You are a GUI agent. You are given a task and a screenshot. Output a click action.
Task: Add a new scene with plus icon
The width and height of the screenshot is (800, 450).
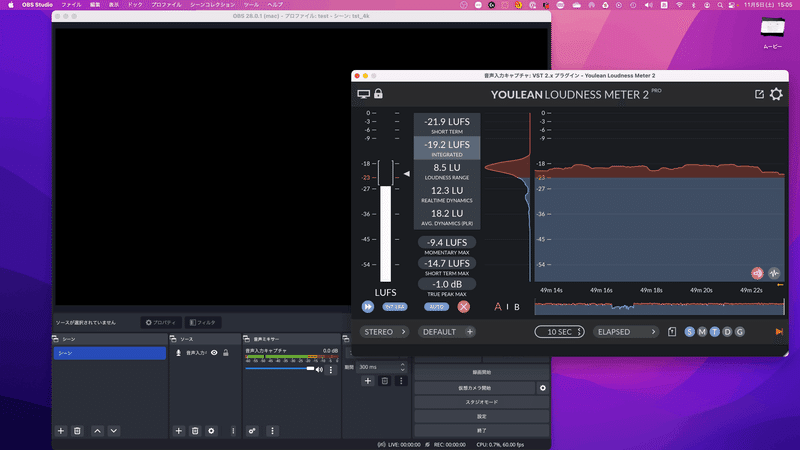coord(61,431)
